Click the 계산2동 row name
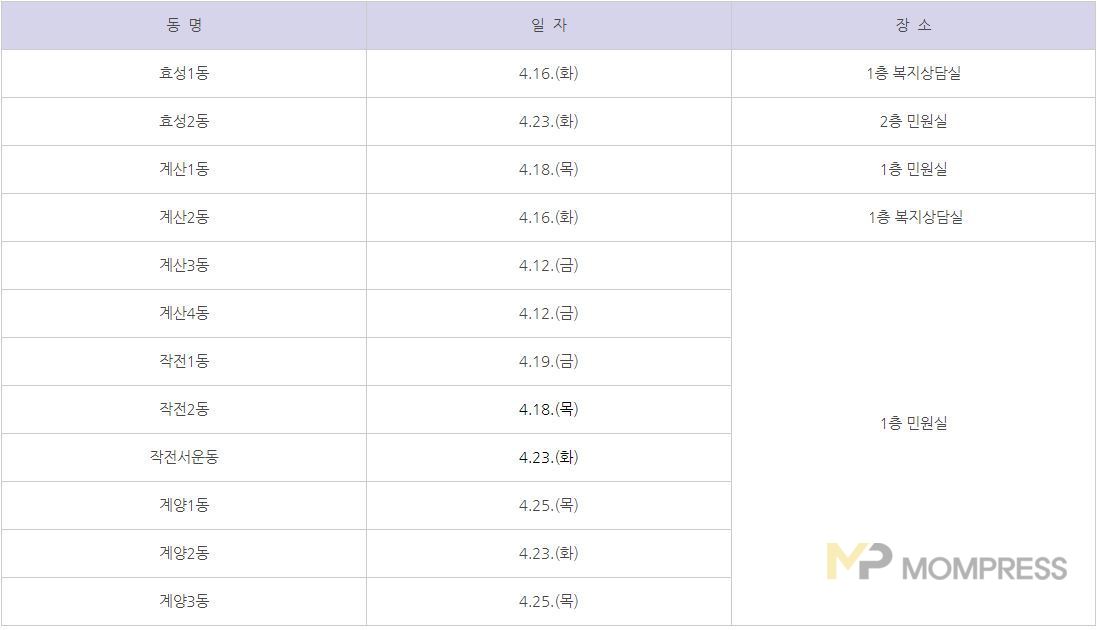The image size is (1097, 630). click(184, 217)
